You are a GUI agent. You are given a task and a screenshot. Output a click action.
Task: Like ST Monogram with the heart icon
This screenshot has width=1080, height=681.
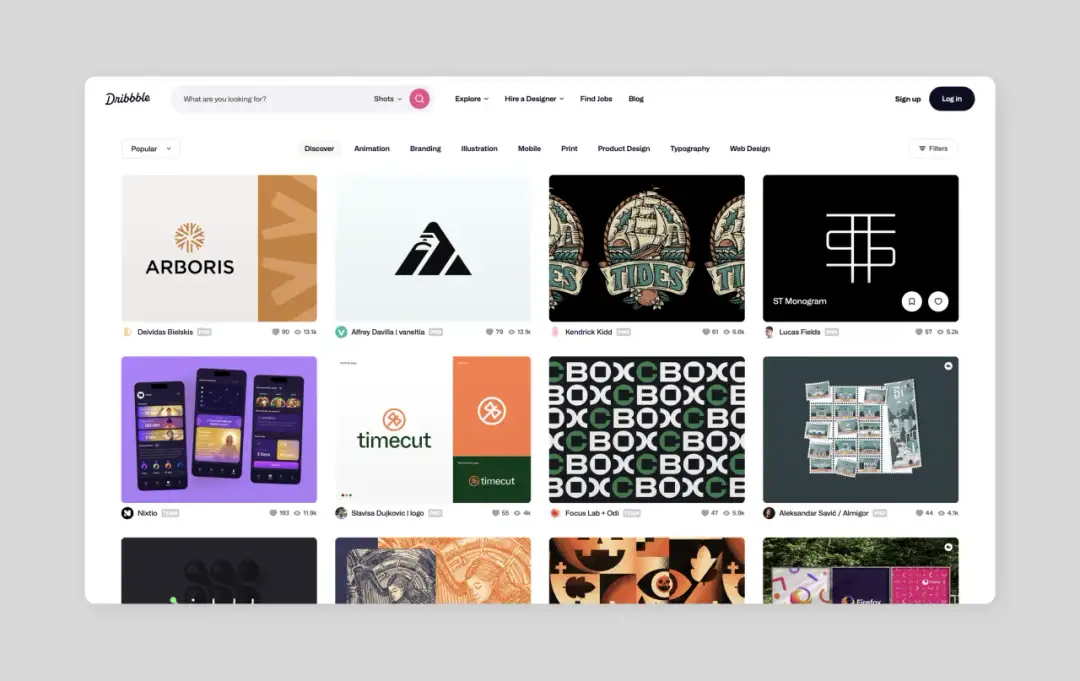937,300
